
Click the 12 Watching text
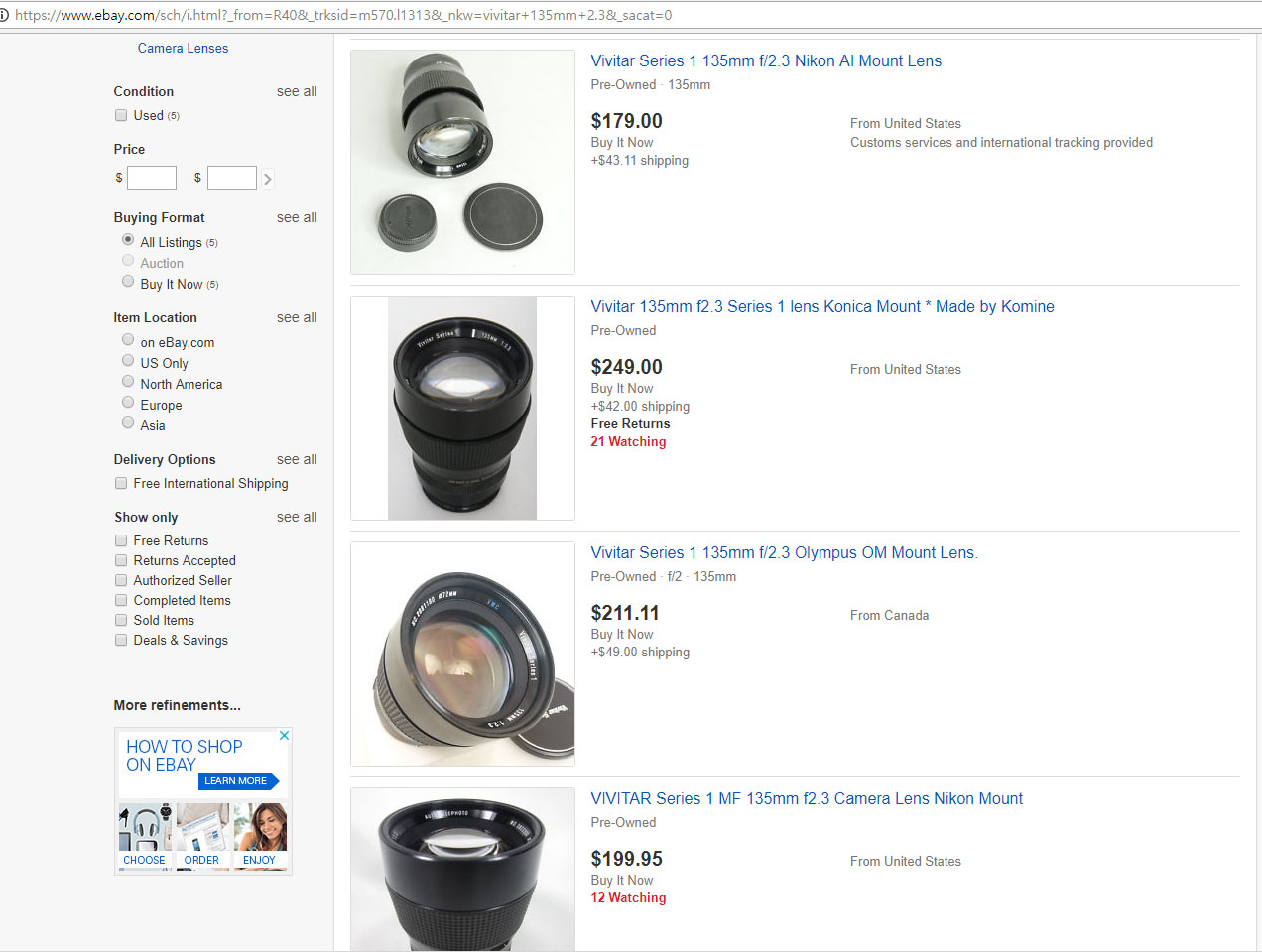[x=628, y=897]
